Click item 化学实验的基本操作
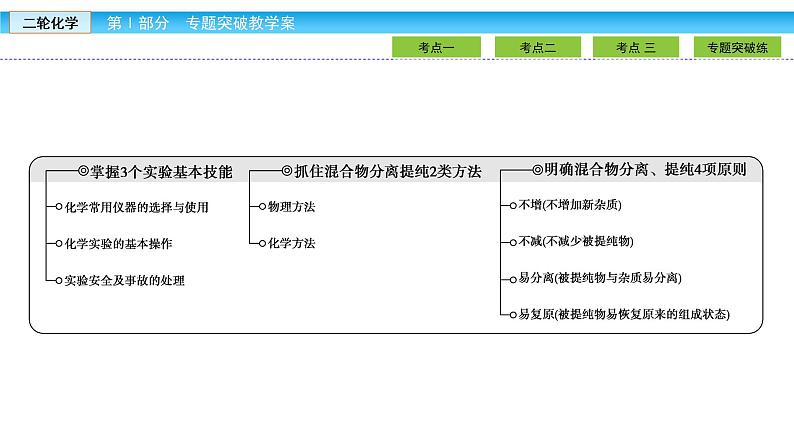 118,244
